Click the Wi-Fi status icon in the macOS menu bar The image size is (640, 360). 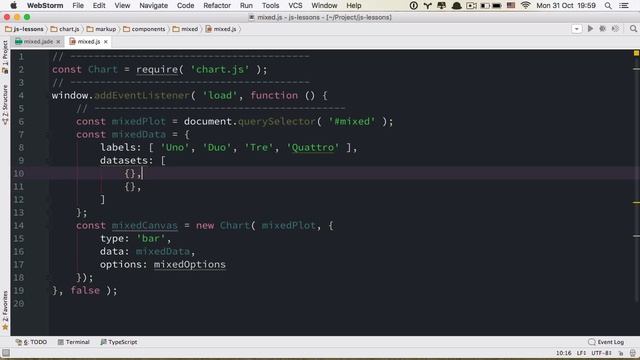(x=525, y=5)
